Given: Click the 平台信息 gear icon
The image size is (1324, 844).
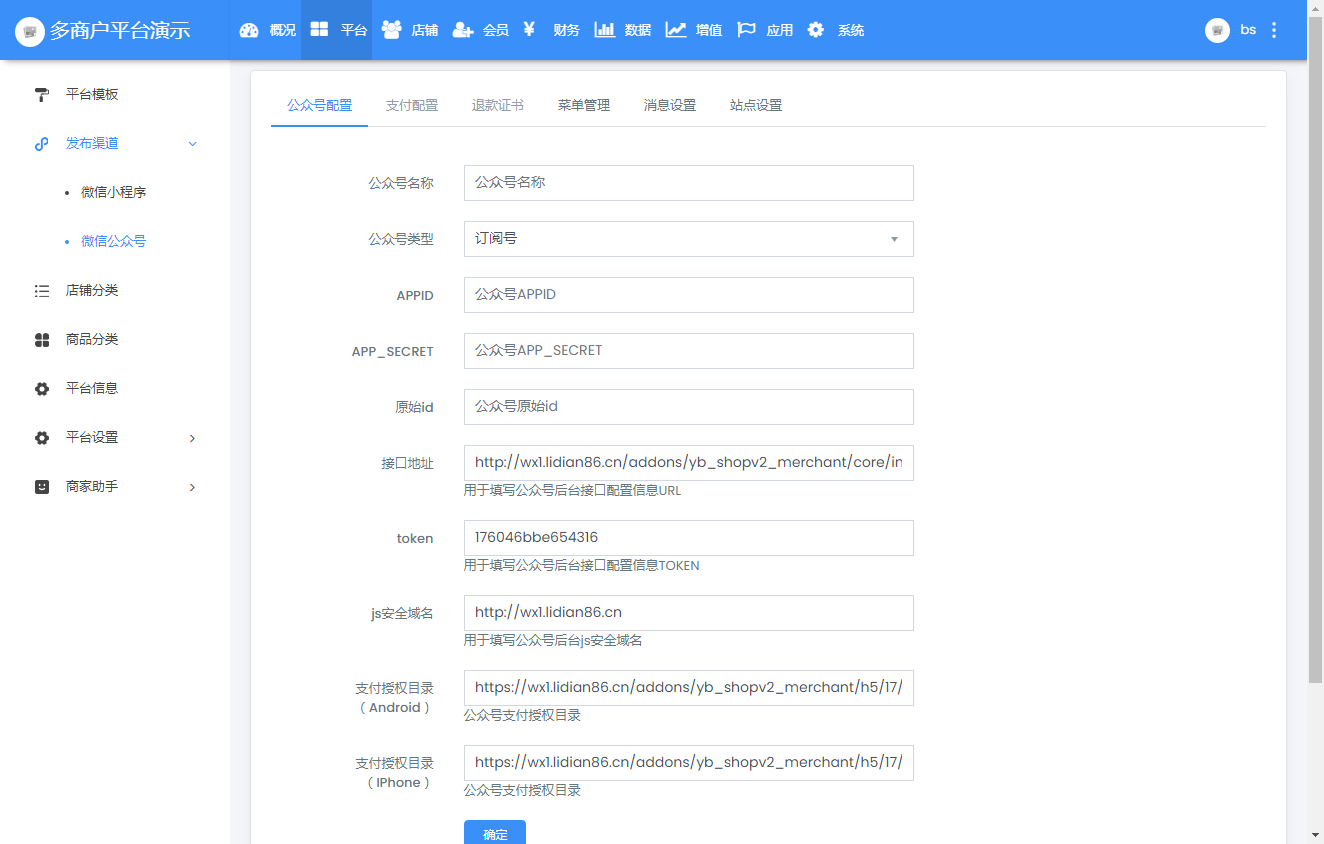Looking at the screenshot, I should click(42, 388).
